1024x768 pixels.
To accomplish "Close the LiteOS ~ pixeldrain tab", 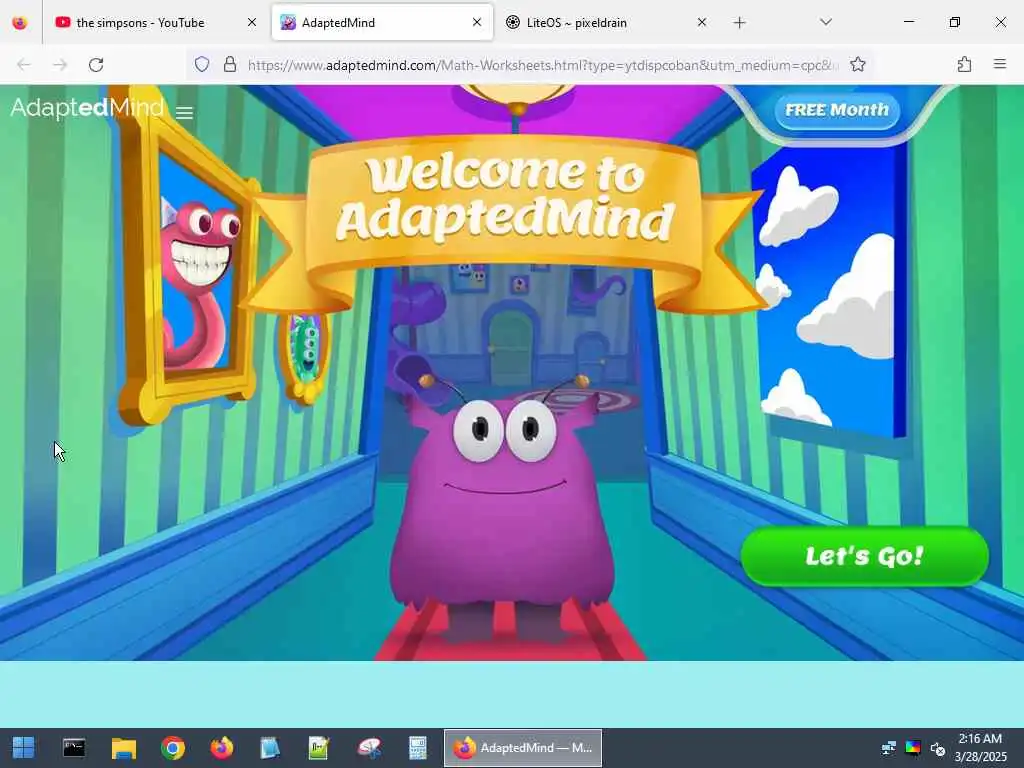I will [701, 23].
